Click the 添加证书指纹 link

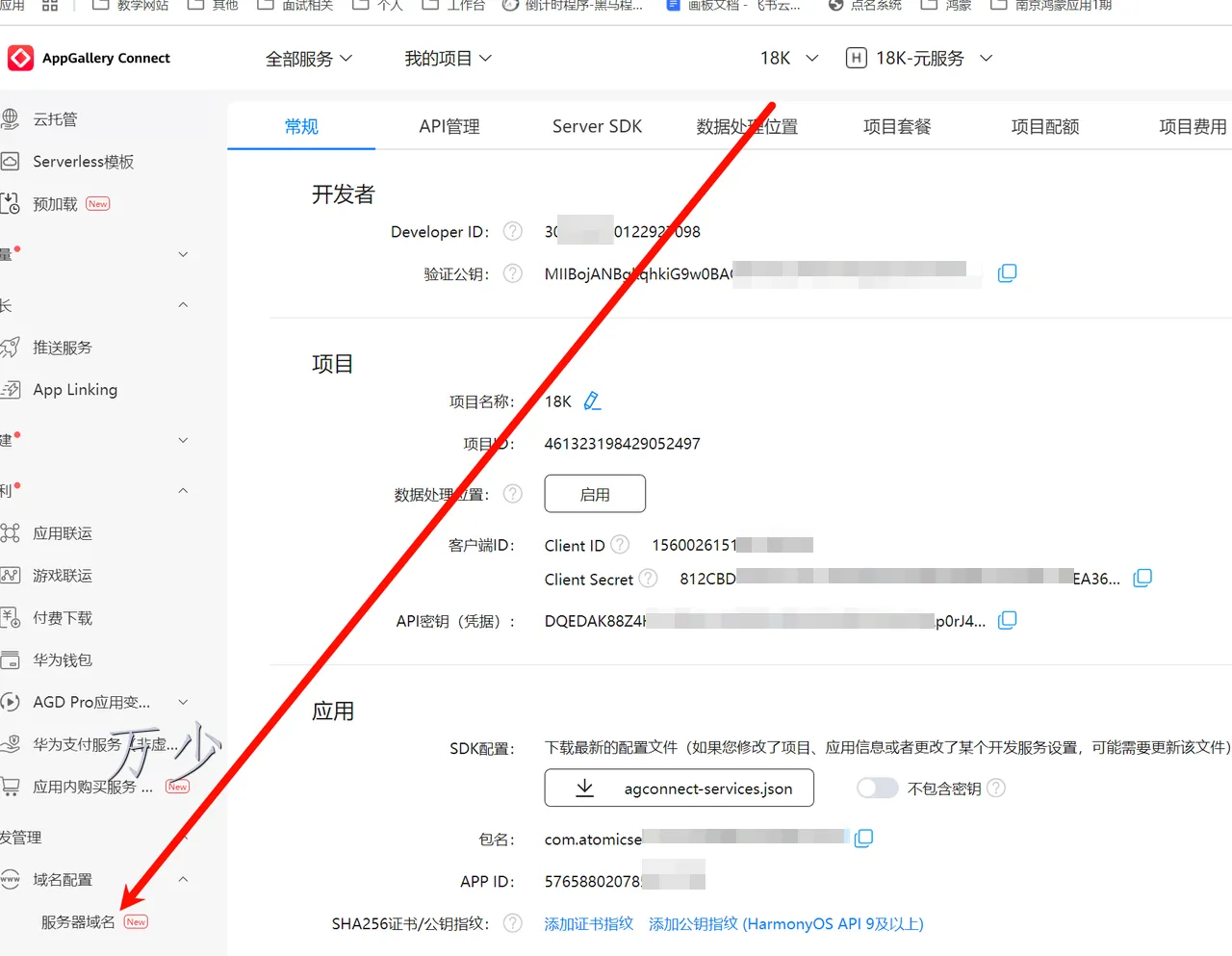coord(589,923)
